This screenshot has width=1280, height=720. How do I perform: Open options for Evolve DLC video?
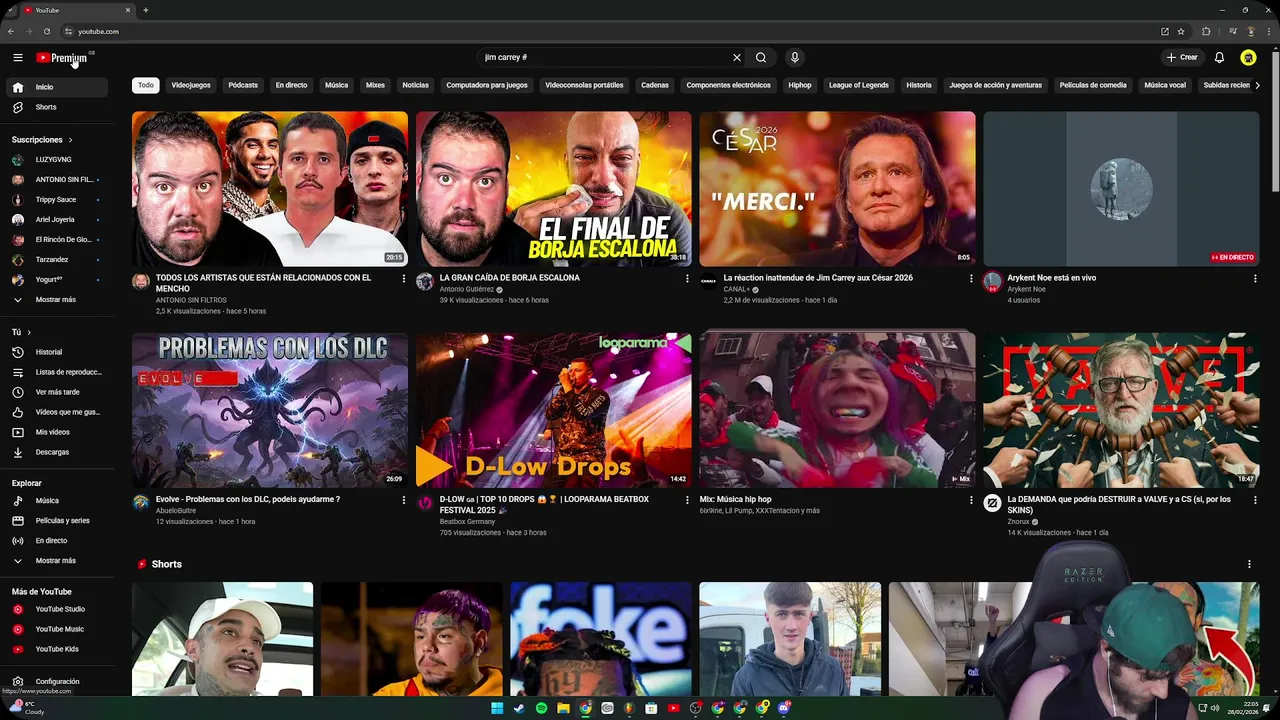tap(404, 500)
